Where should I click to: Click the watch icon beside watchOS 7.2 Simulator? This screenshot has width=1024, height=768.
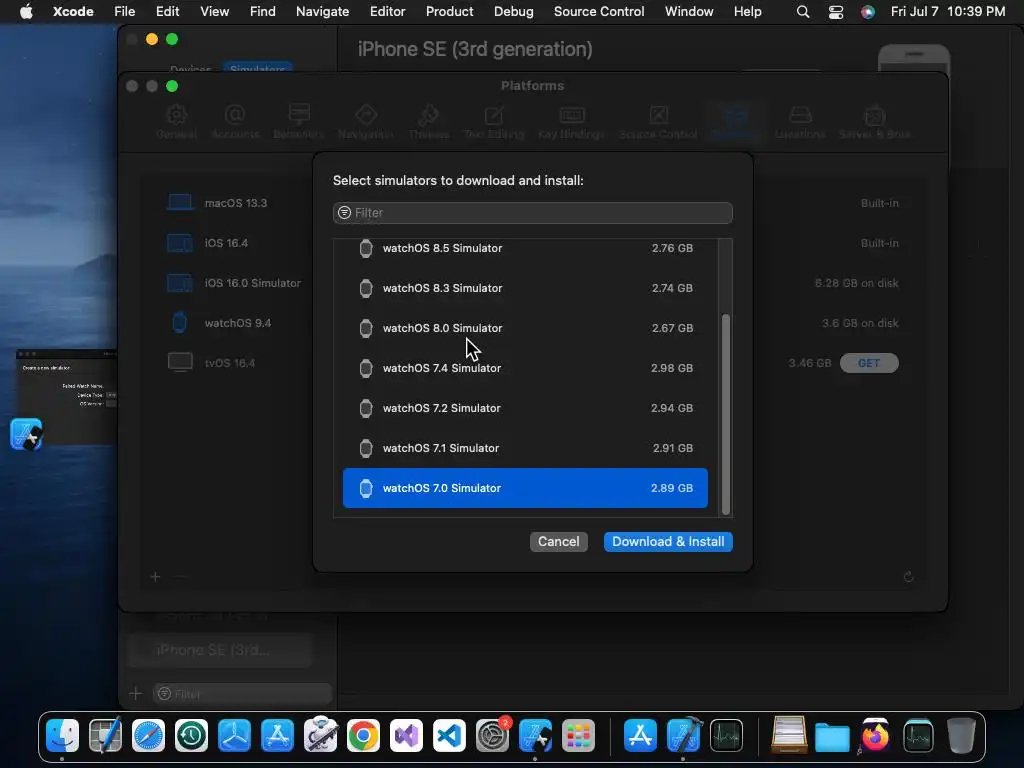point(366,408)
